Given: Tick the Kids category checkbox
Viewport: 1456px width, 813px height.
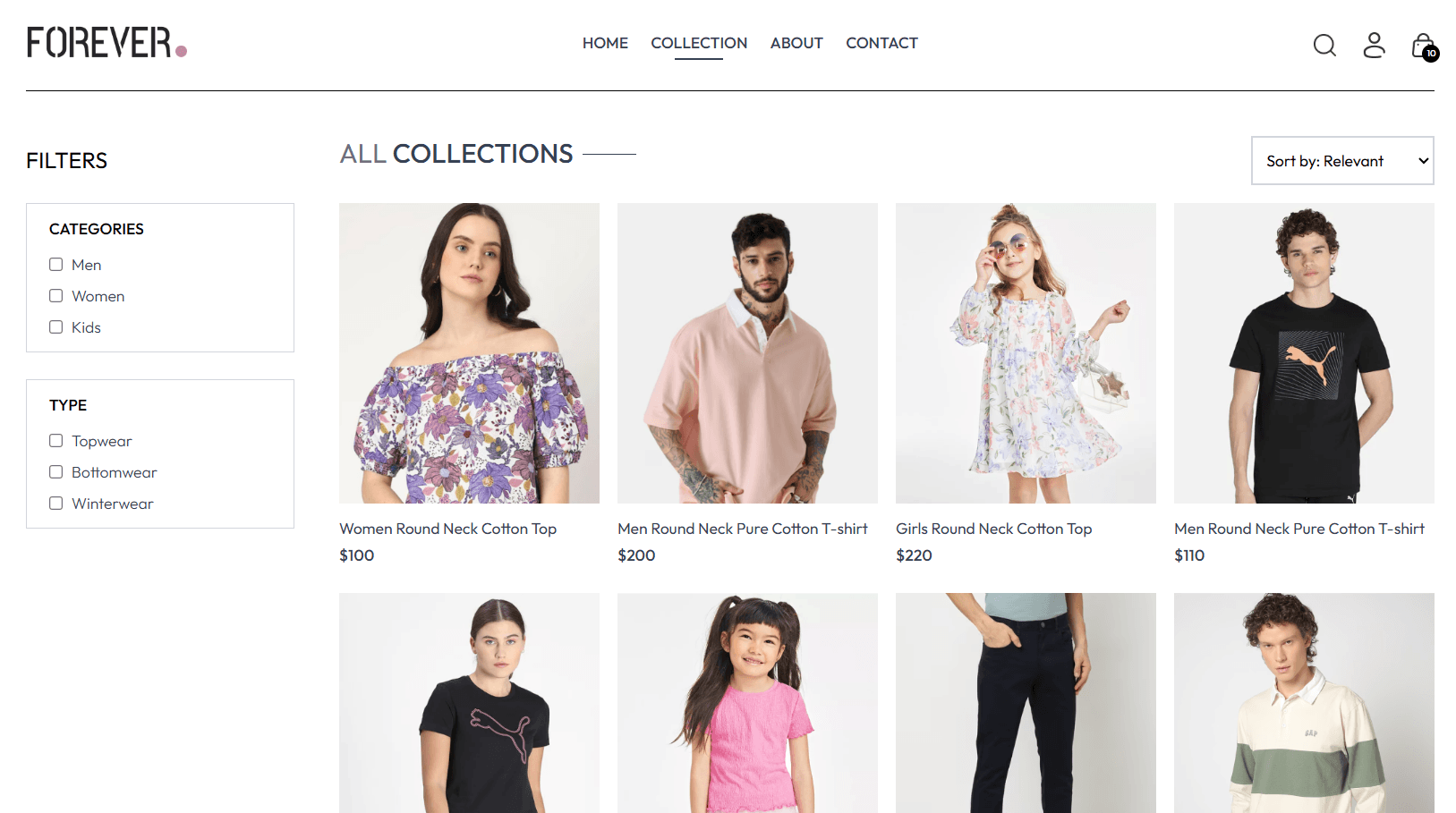Looking at the screenshot, I should pyautogui.click(x=56, y=327).
